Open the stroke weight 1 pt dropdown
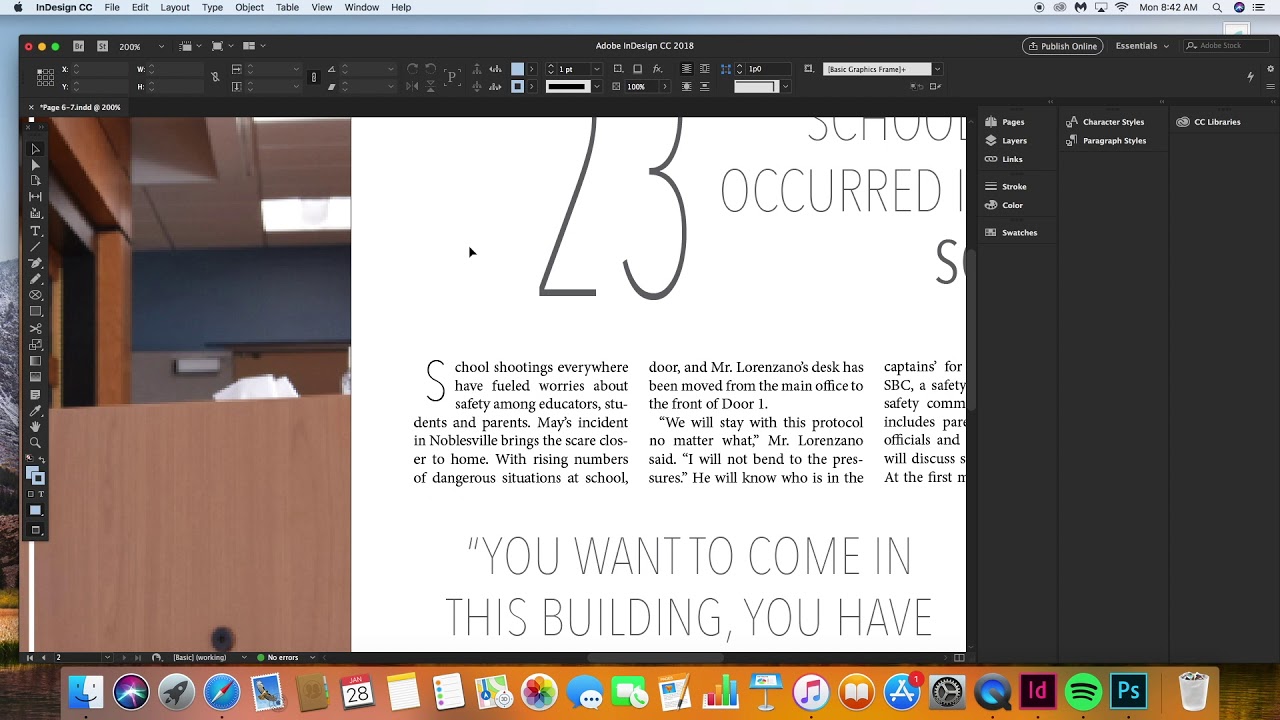 point(597,69)
